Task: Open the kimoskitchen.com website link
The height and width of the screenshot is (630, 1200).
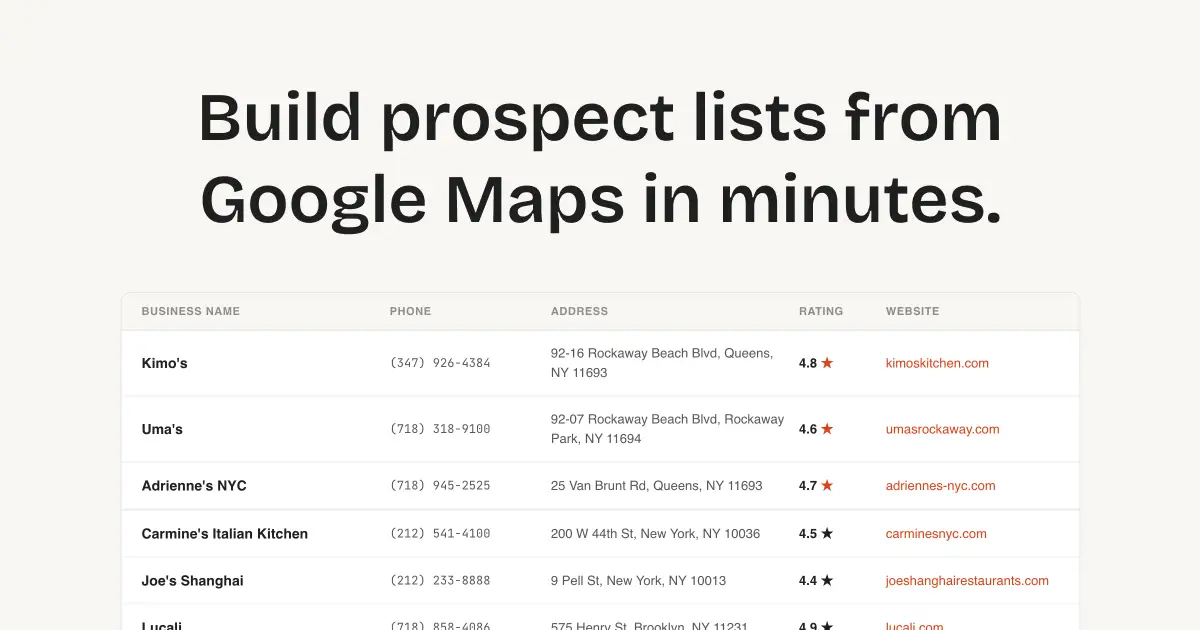Action: pyautogui.click(x=937, y=363)
